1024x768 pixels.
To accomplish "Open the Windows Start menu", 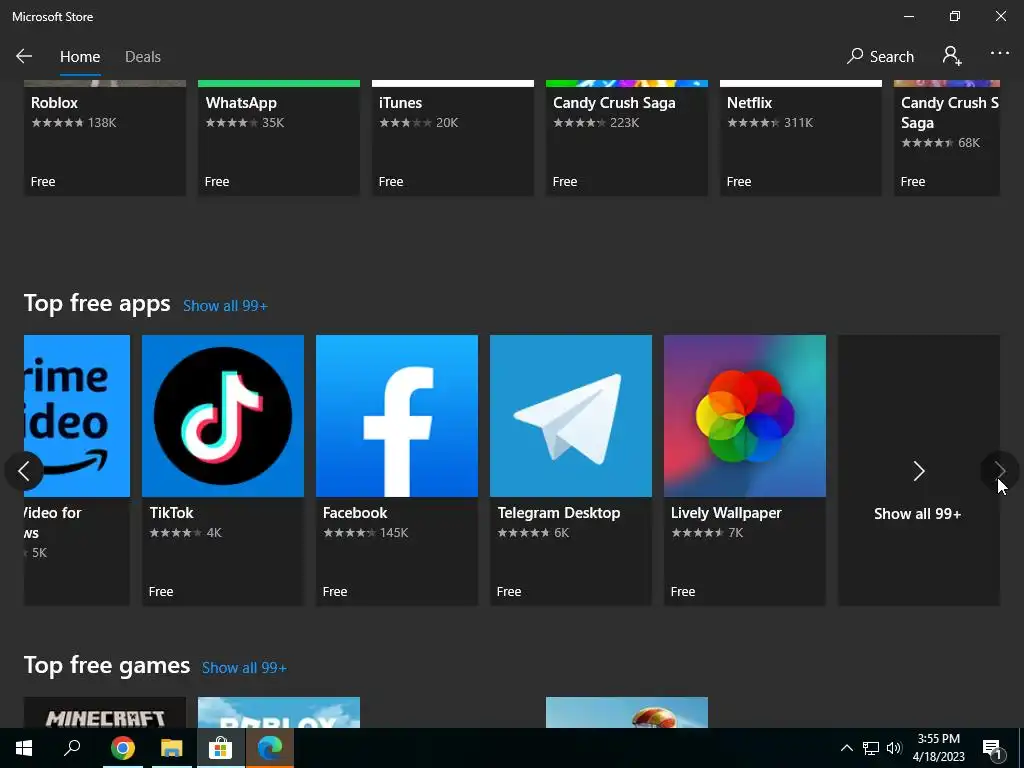I will tap(24, 748).
